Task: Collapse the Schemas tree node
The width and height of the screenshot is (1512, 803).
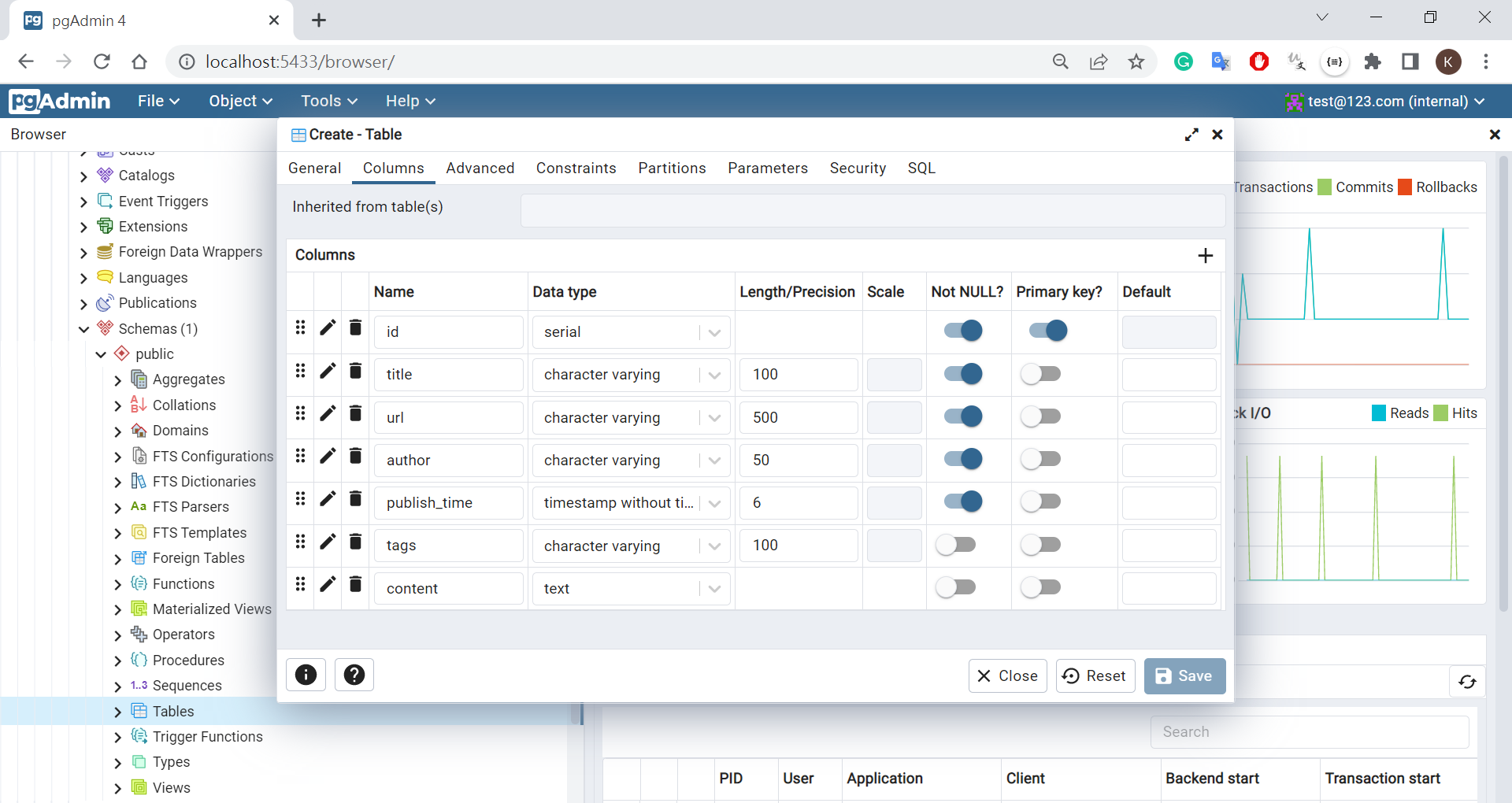Action: (83, 329)
